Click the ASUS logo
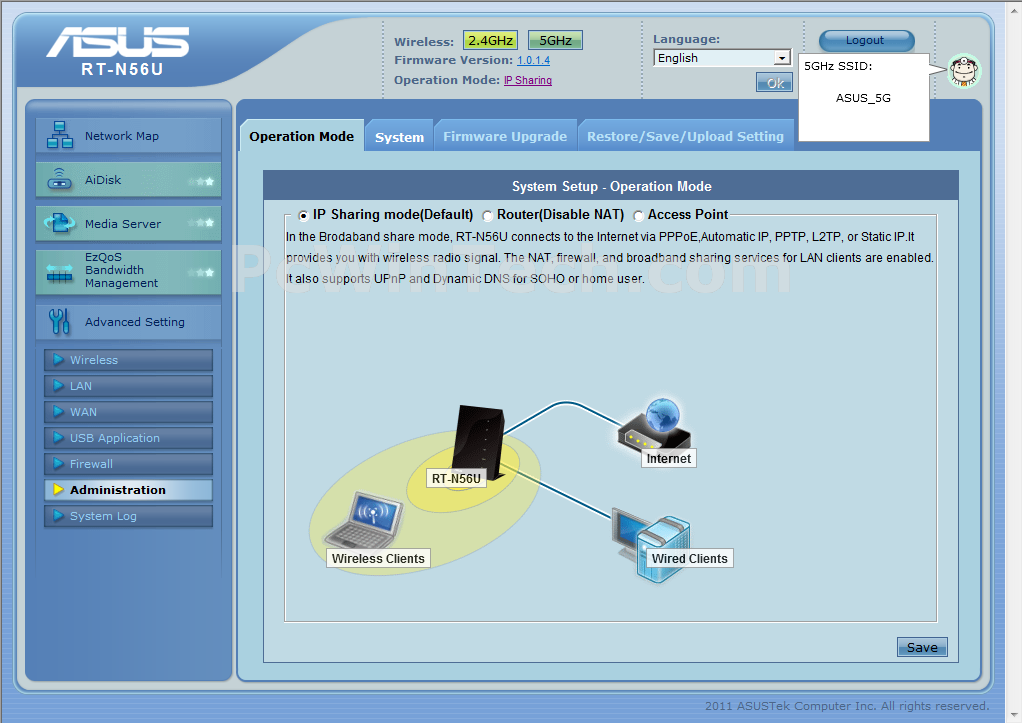This screenshot has width=1022, height=723. [x=118, y=42]
